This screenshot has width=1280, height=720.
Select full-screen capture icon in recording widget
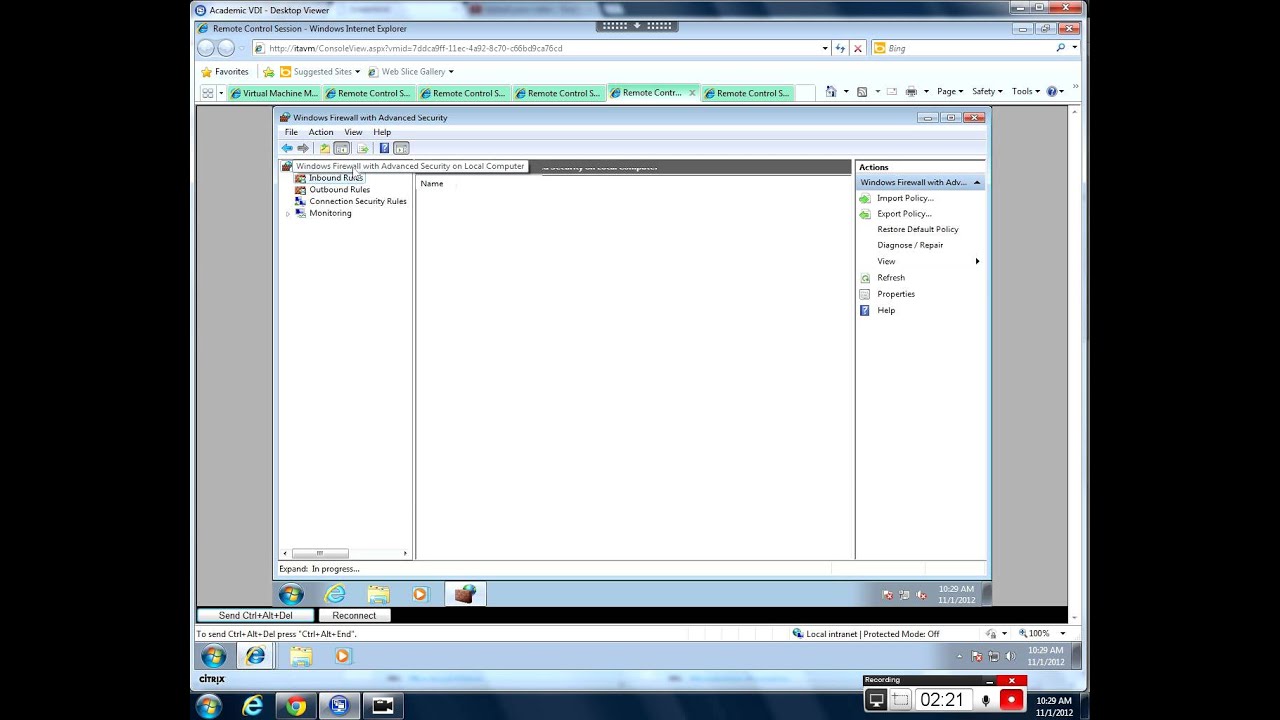[x=876, y=701]
